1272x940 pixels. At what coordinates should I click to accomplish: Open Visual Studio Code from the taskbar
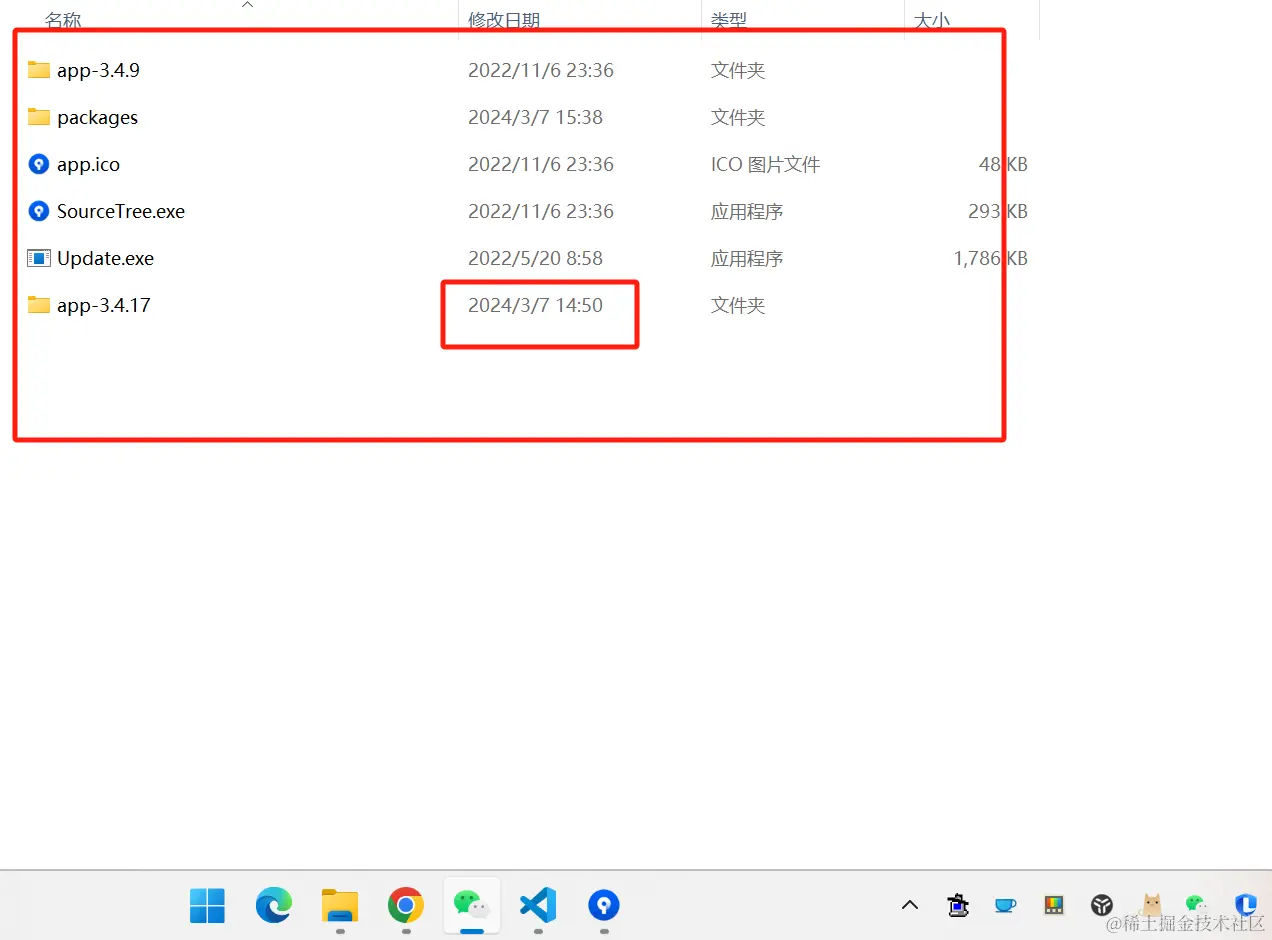(537, 906)
